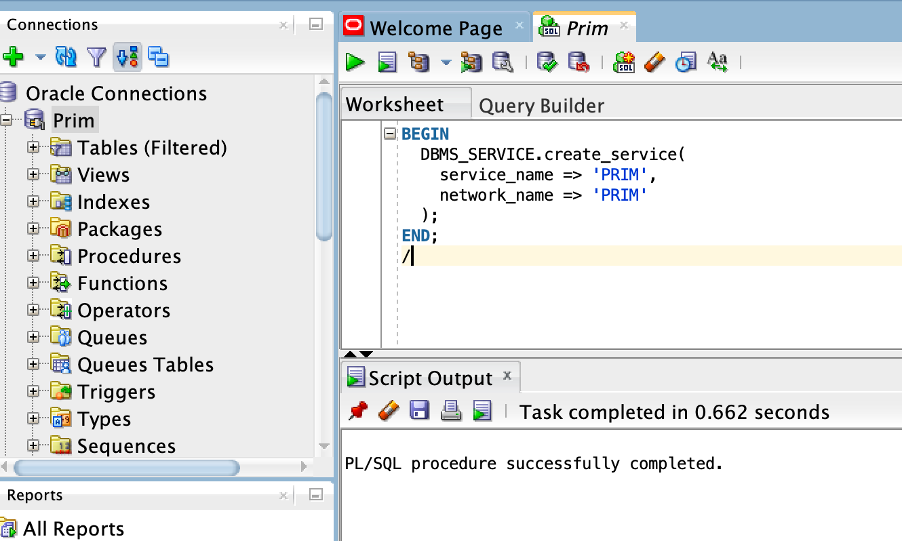Expand the Tables (Filtered) node
902x542 pixels.
(x=33, y=147)
